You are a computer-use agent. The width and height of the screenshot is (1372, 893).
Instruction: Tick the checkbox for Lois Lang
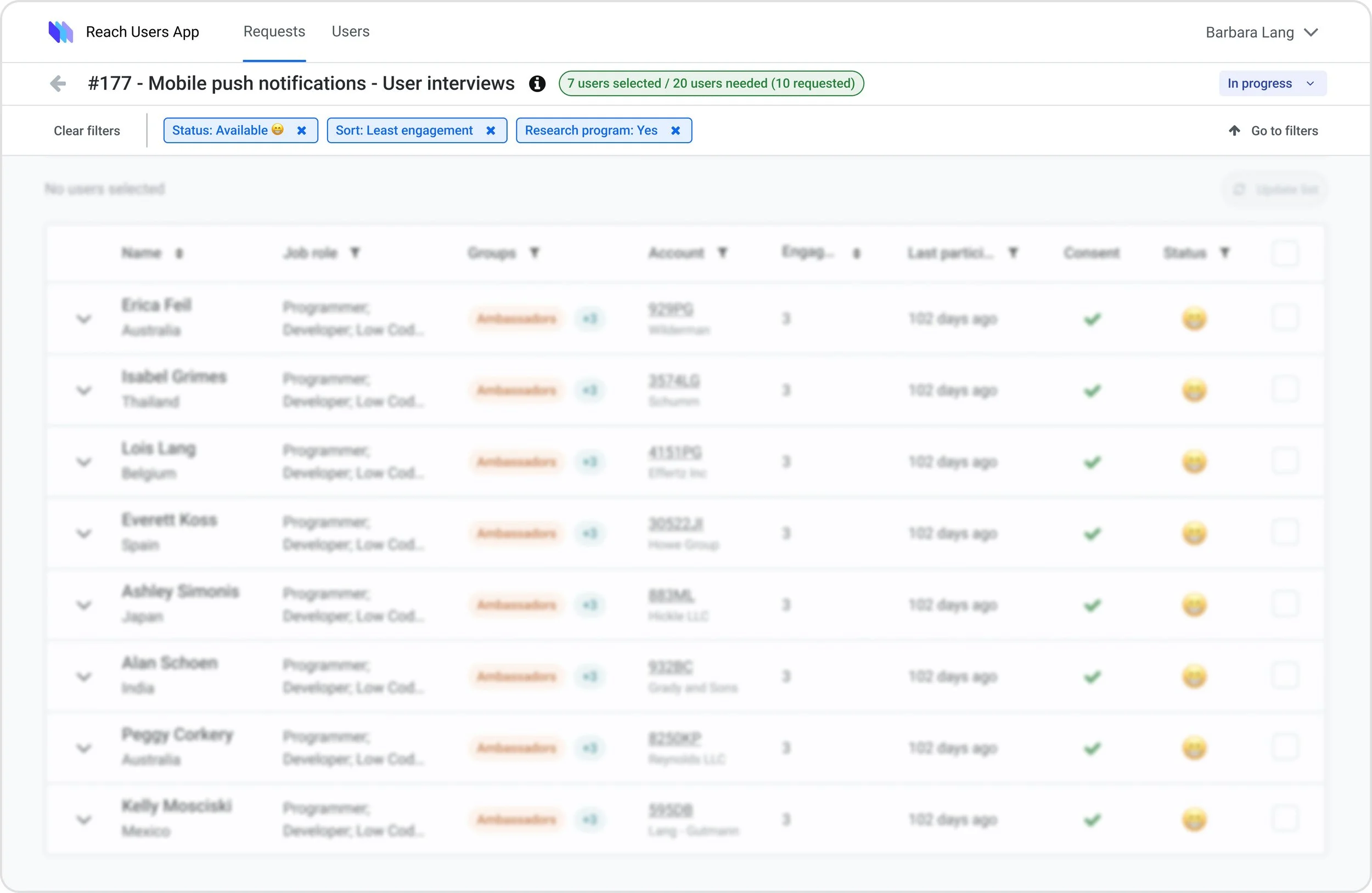click(x=1285, y=461)
